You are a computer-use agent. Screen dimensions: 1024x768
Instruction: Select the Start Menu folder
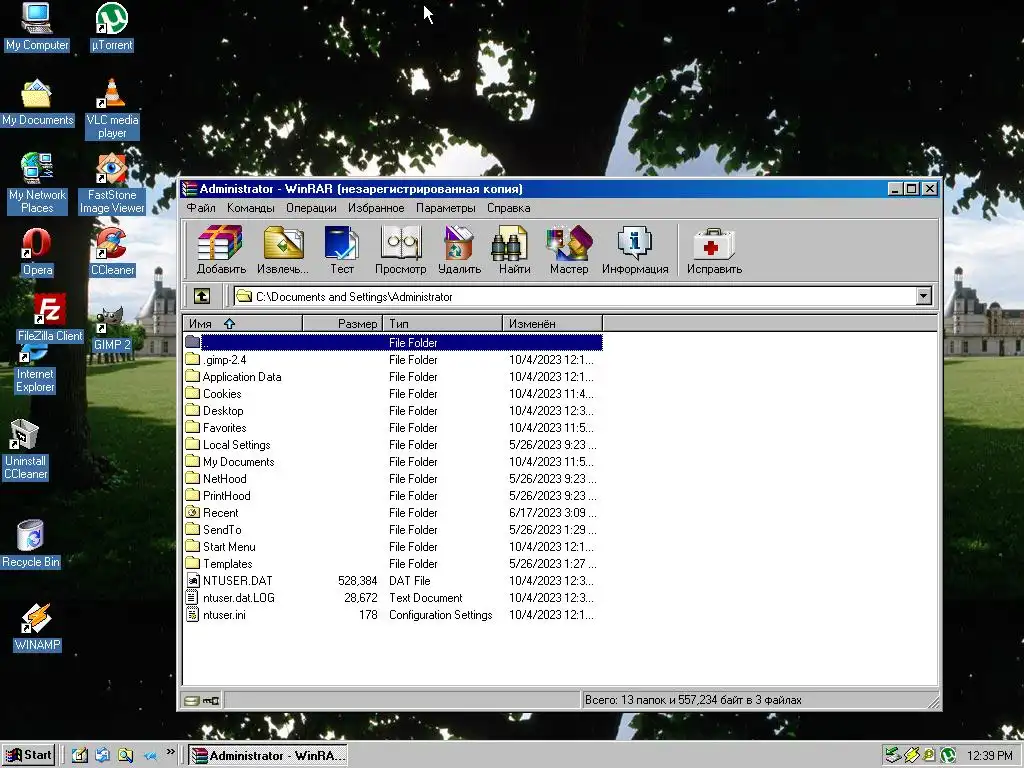[x=392, y=547]
